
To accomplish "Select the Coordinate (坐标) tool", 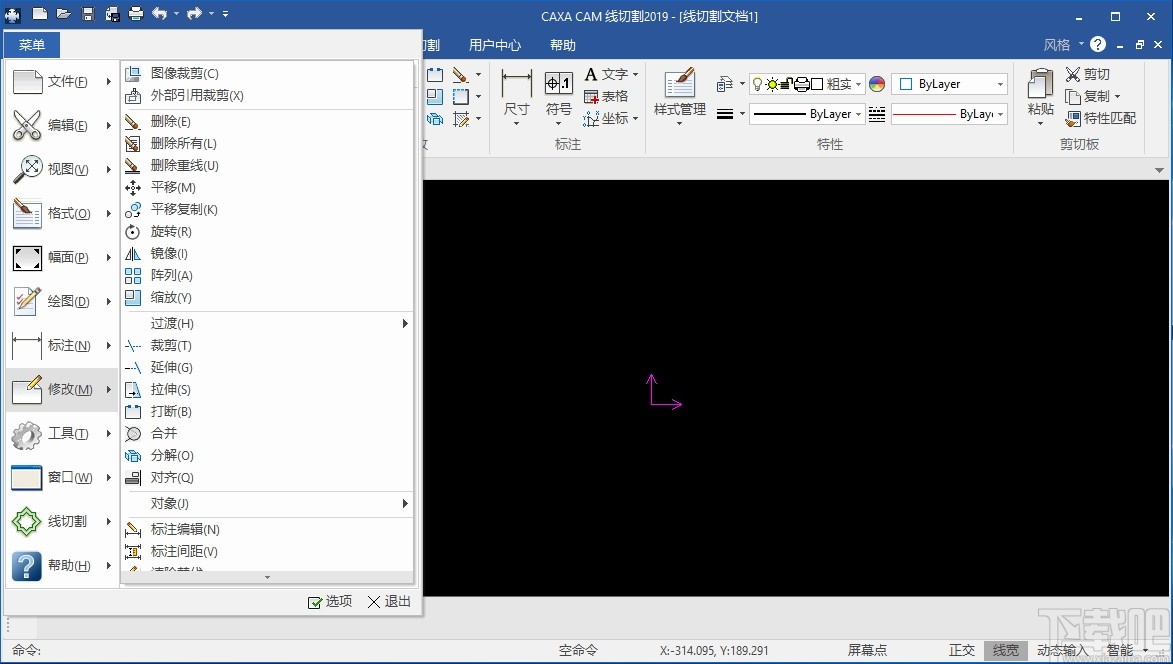I will [x=610, y=118].
